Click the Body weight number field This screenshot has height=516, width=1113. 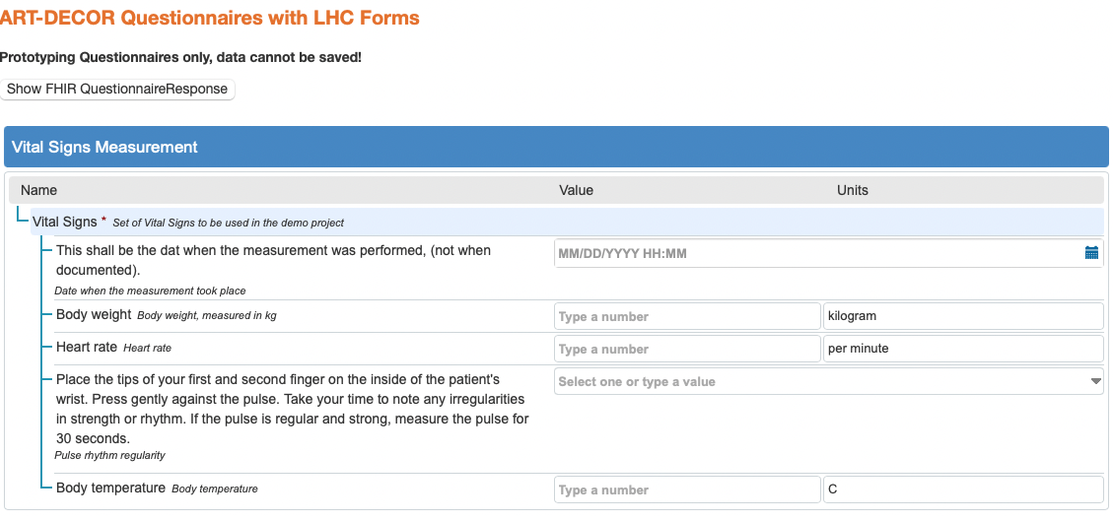tap(686, 316)
